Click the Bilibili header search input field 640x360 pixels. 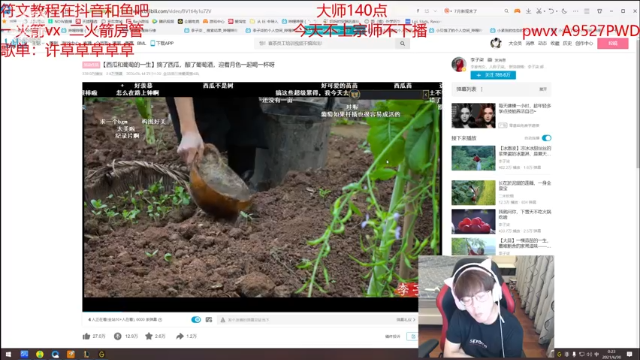click(326, 43)
